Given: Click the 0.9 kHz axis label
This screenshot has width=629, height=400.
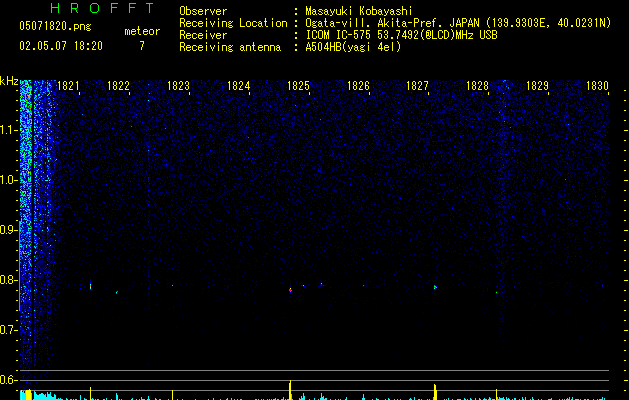Looking at the screenshot, I should click(x=8, y=229).
